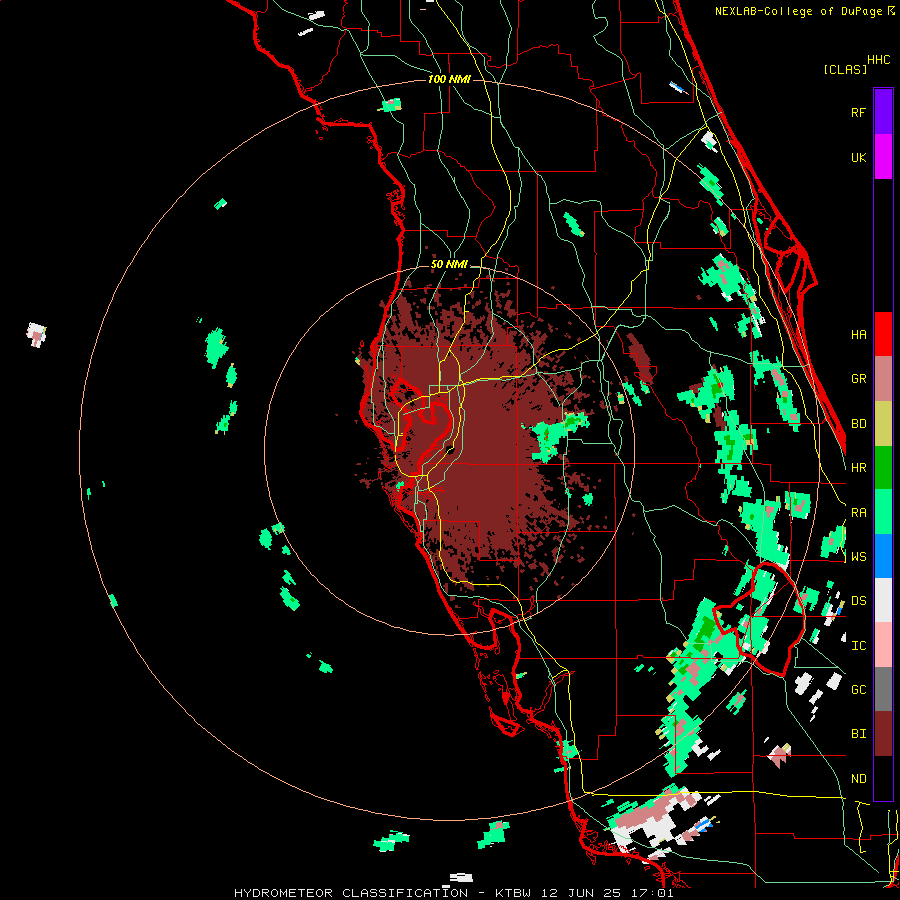The width and height of the screenshot is (900, 900).
Task: Select the 'RA' legend label
Action: 858,513
